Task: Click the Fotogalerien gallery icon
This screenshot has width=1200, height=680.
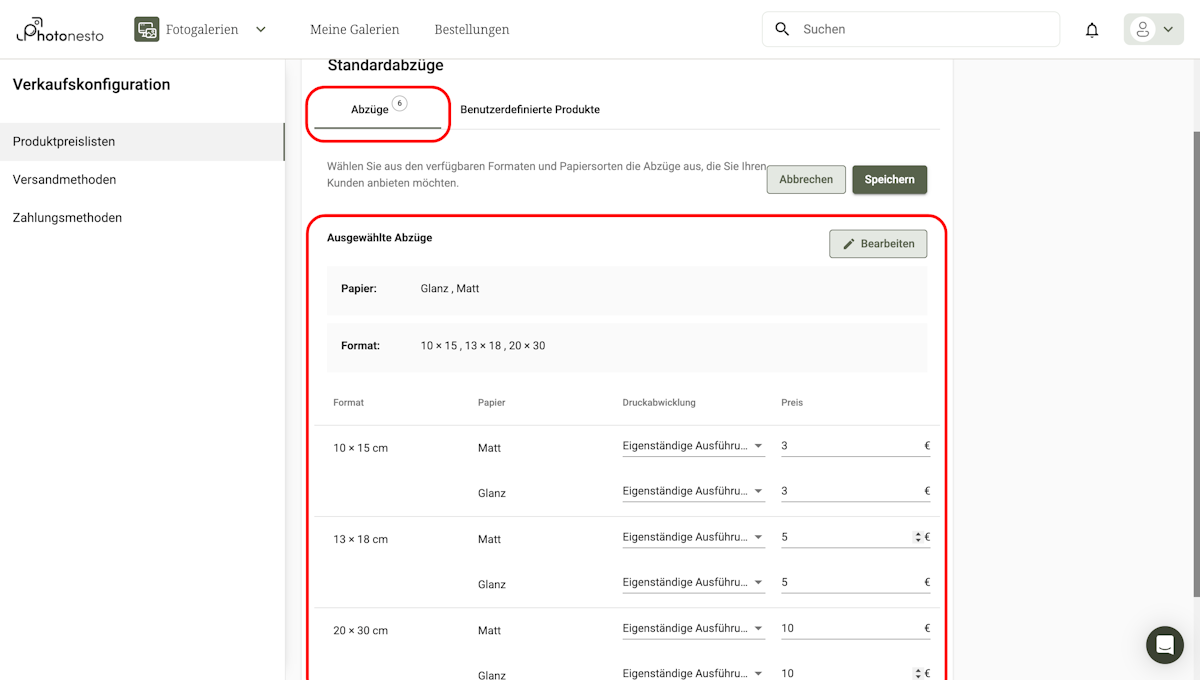Action: [146, 29]
